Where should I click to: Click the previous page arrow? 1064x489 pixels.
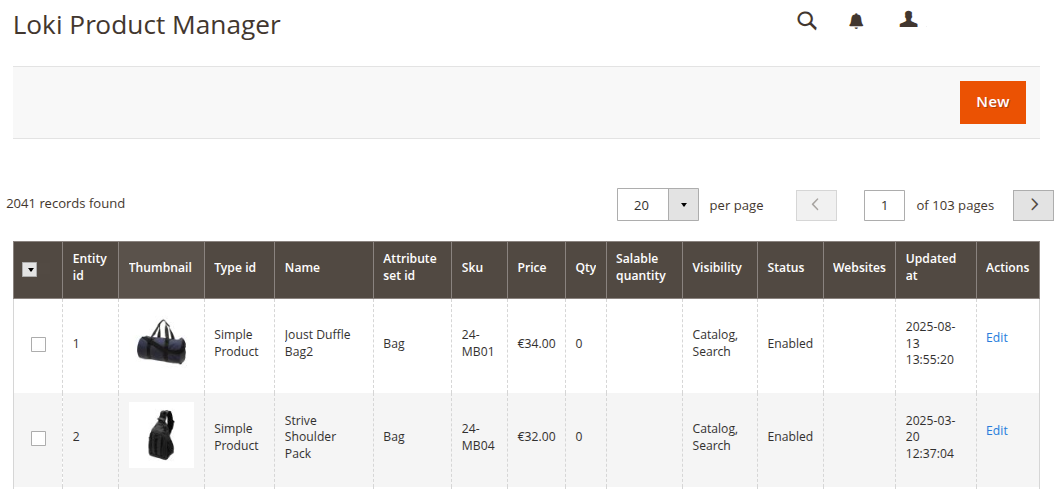816,205
